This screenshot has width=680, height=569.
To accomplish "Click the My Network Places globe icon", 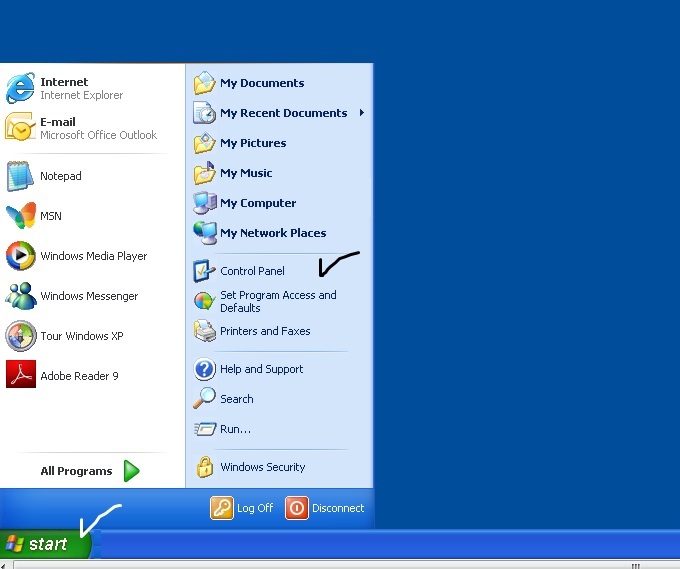I will [205, 233].
